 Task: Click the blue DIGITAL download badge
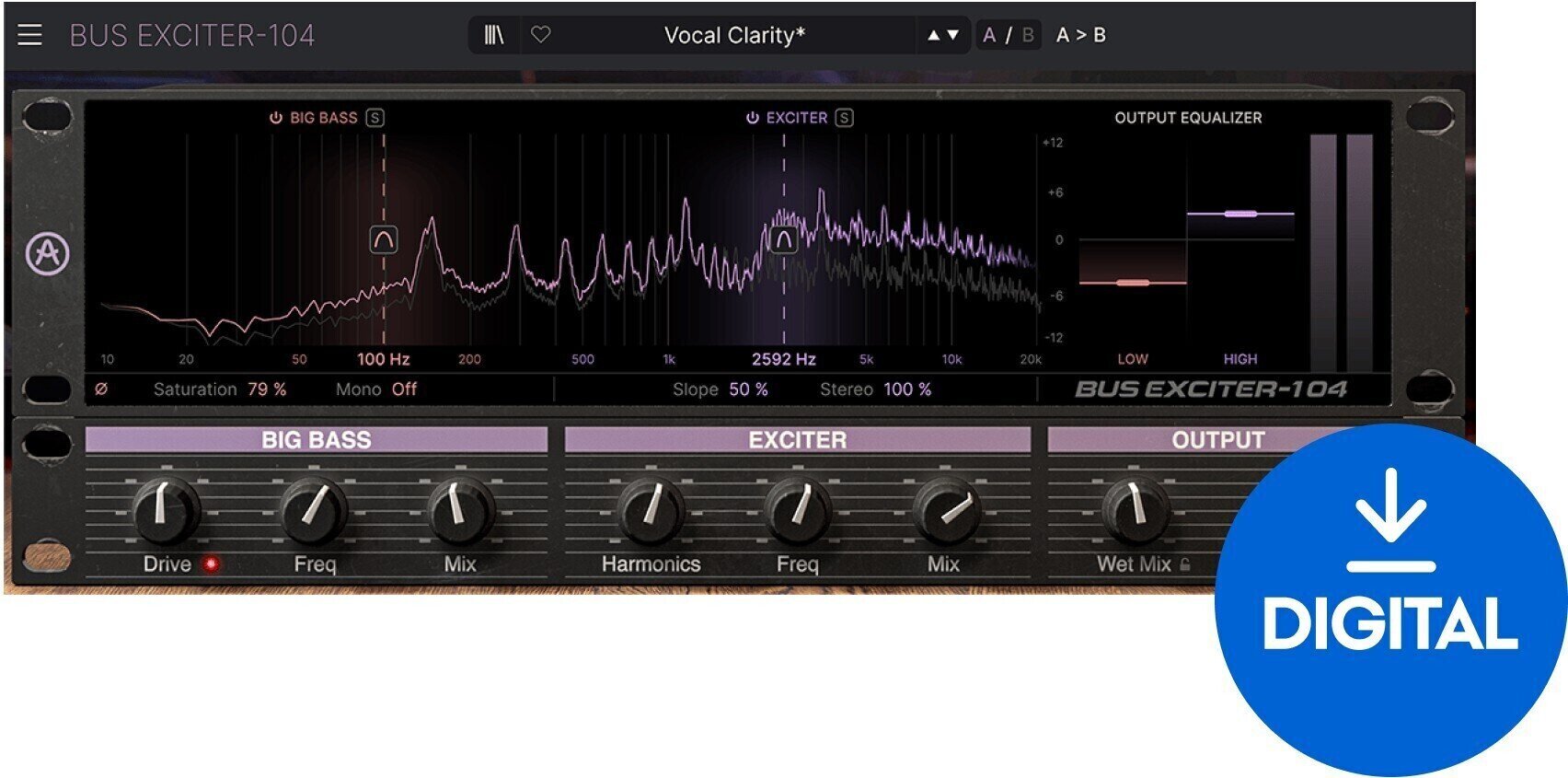pos(1390,600)
